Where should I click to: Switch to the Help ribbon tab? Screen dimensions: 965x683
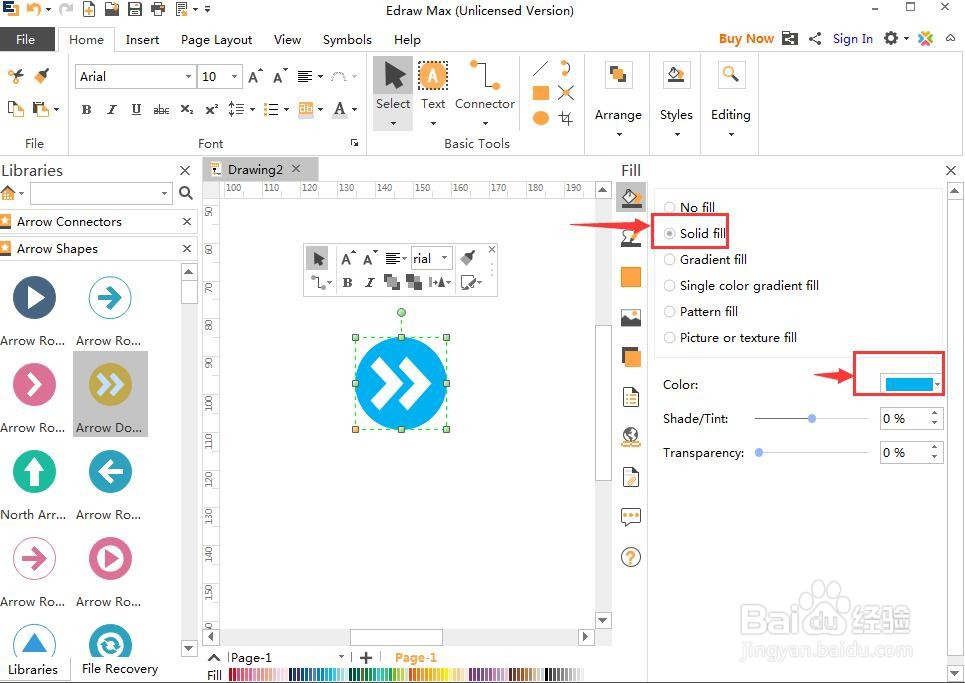point(407,39)
